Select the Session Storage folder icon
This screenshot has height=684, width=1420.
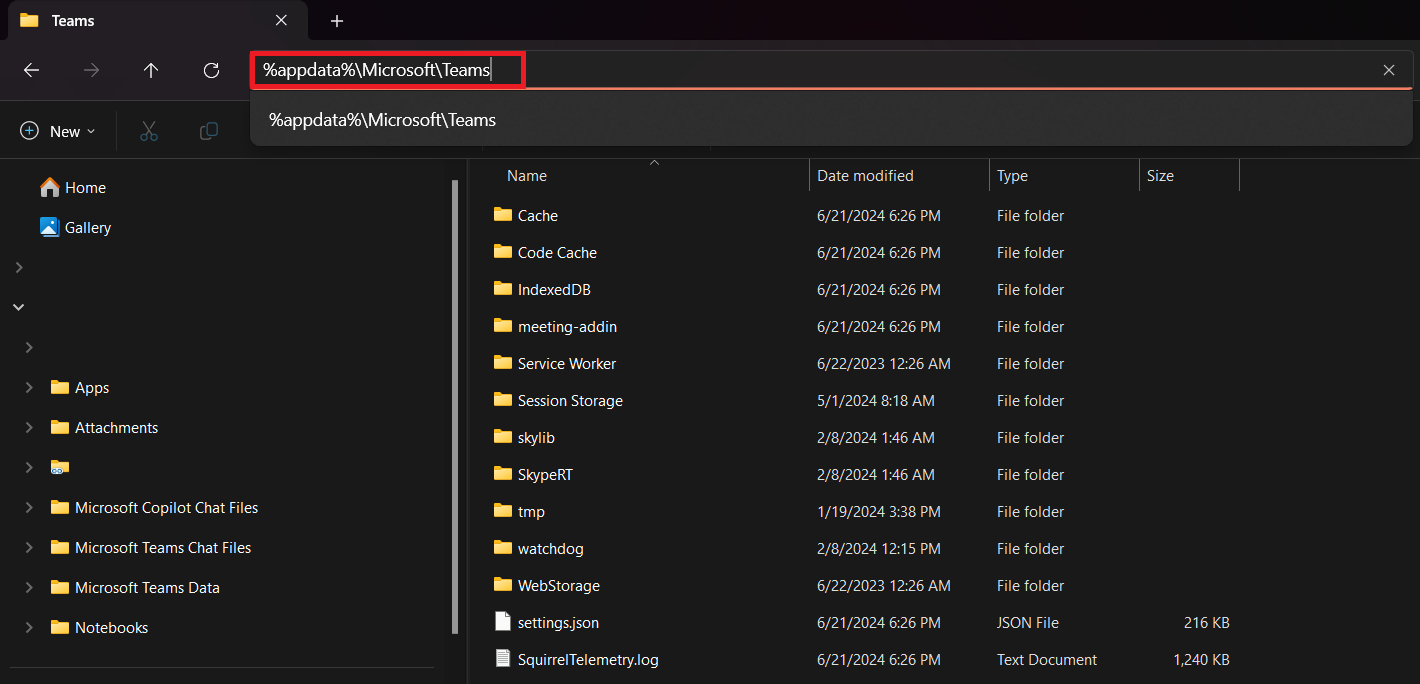[503, 400]
